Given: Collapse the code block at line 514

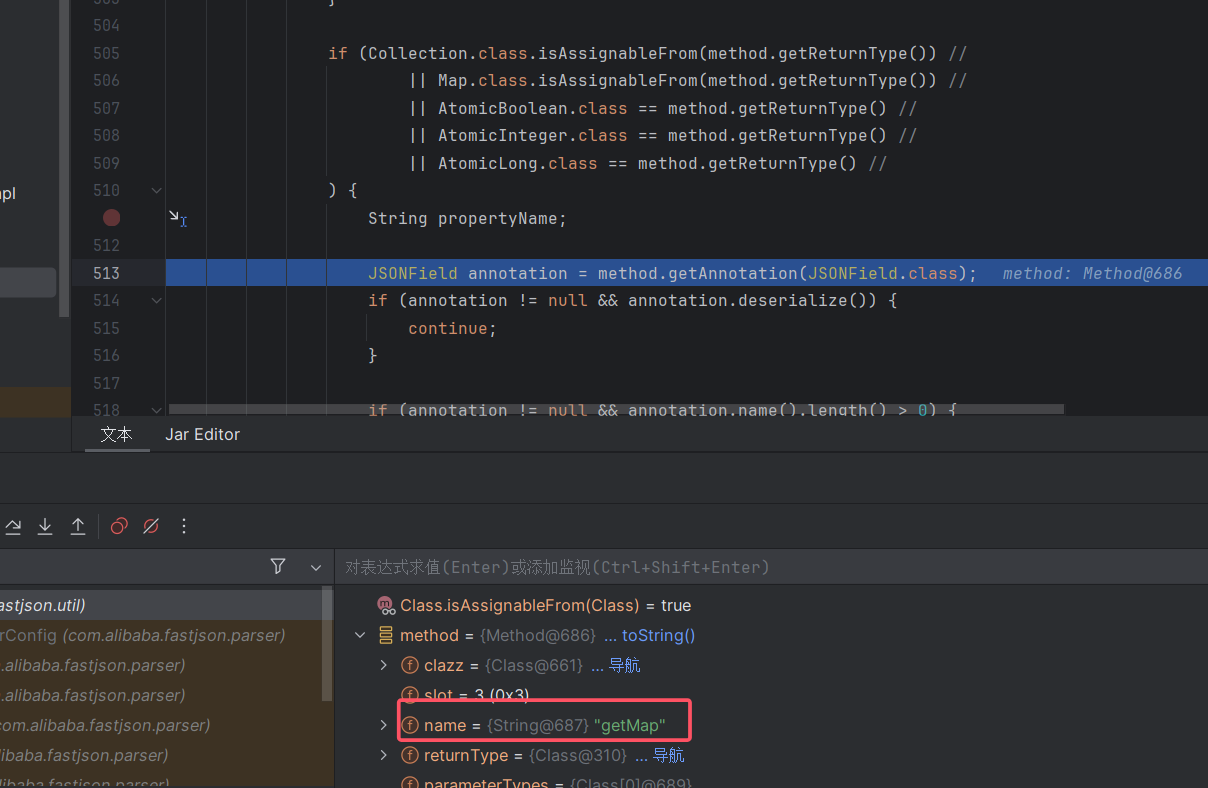Looking at the screenshot, I should click(156, 300).
